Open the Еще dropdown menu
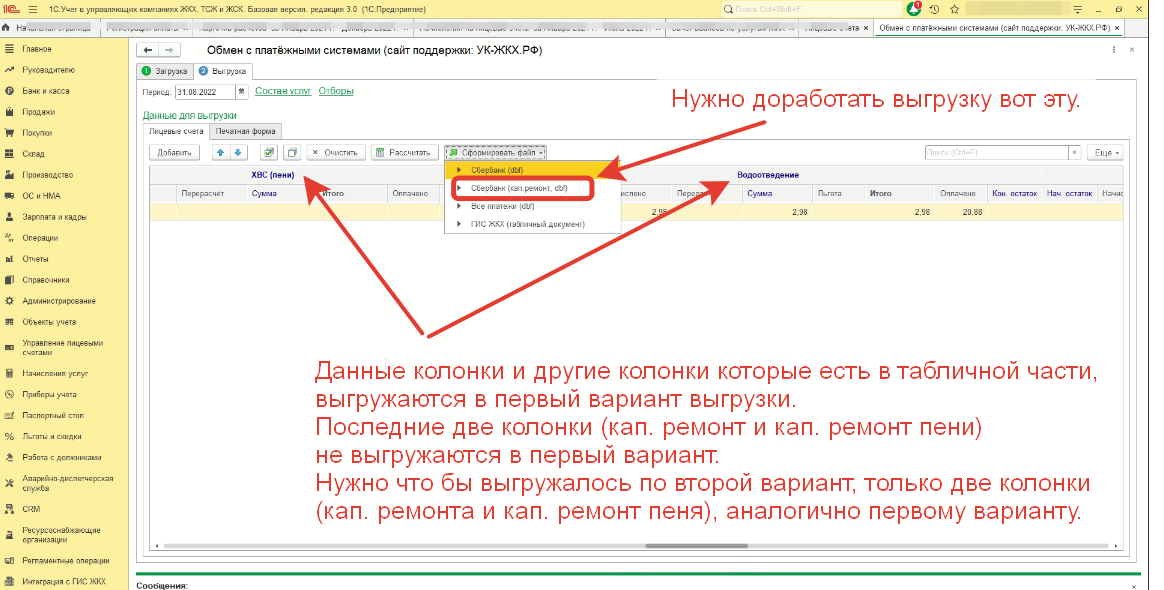Screen dimensions: 1164x590 point(1105,153)
